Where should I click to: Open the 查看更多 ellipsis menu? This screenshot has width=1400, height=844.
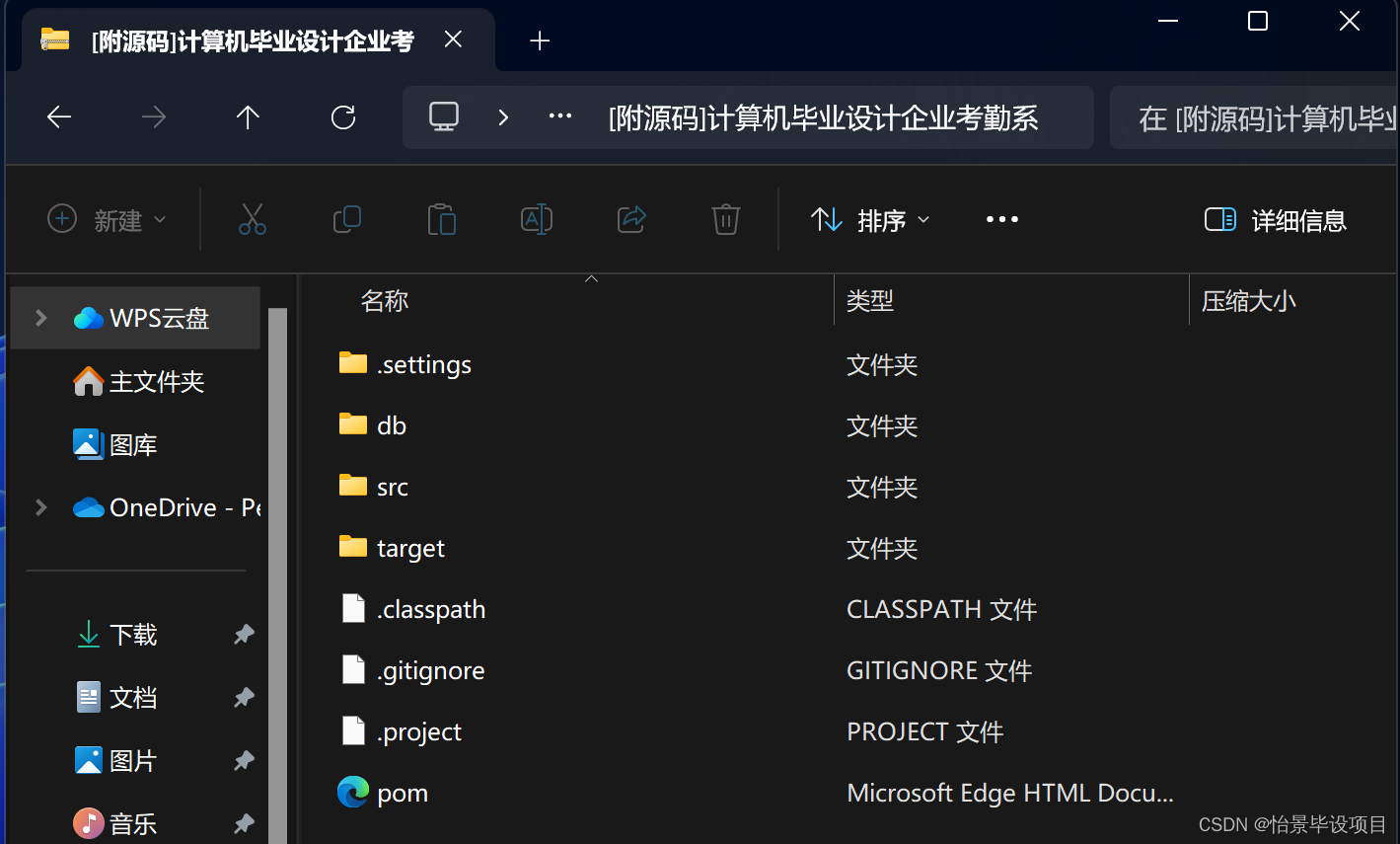(x=1002, y=219)
